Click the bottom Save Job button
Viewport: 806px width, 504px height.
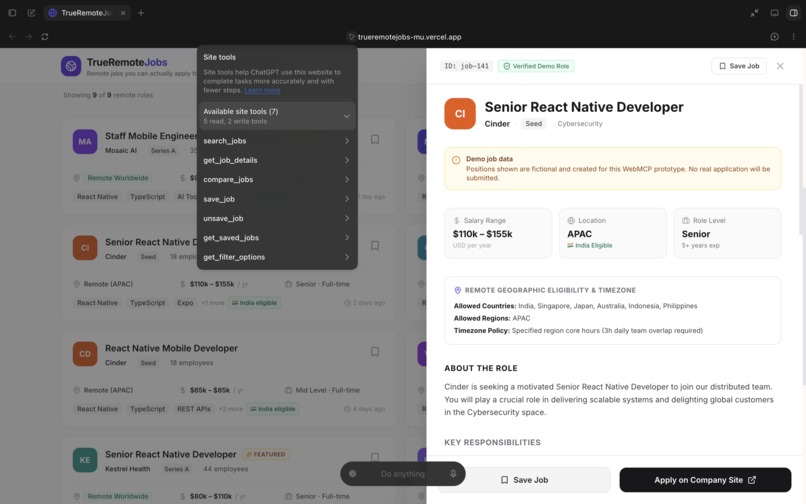524,480
